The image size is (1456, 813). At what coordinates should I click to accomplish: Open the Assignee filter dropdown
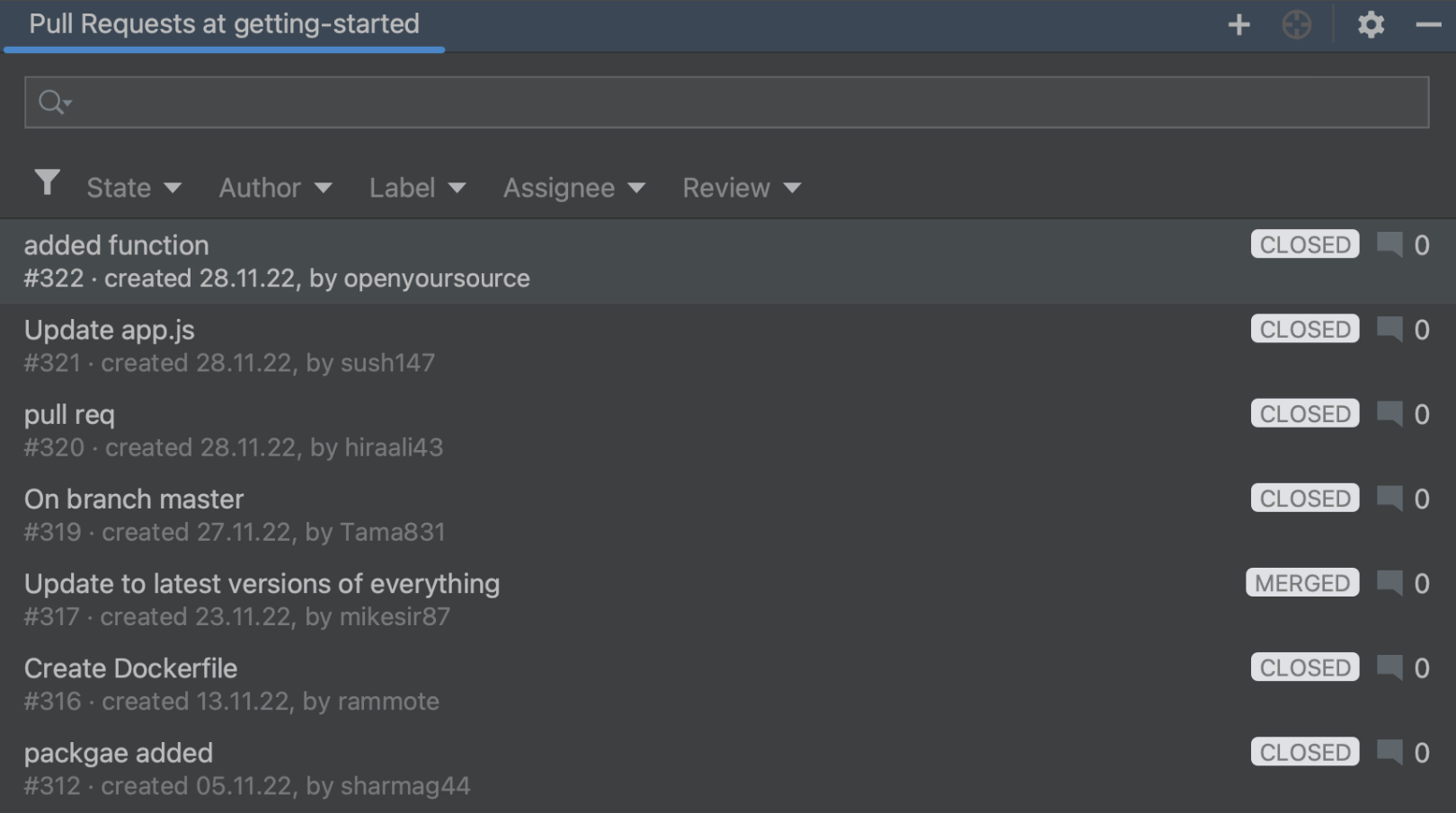pyautogui.click(x=573, y=188)
